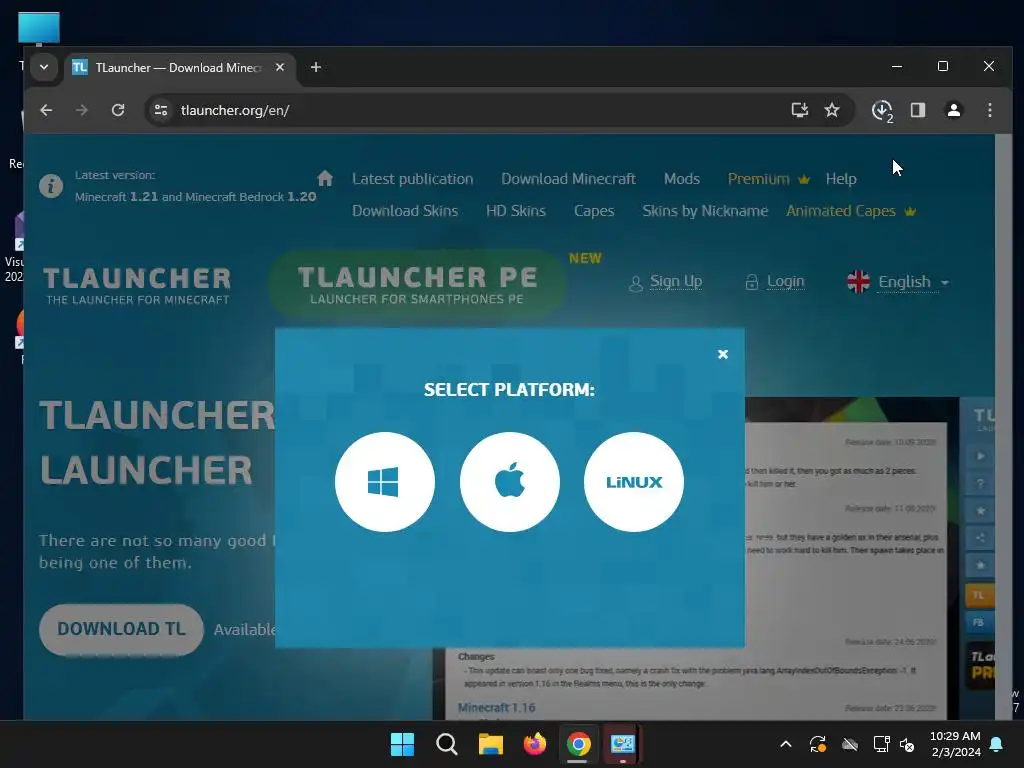Screen dimensions: 1024x768
Task: Click the website home icon
Action: [325, 178]
